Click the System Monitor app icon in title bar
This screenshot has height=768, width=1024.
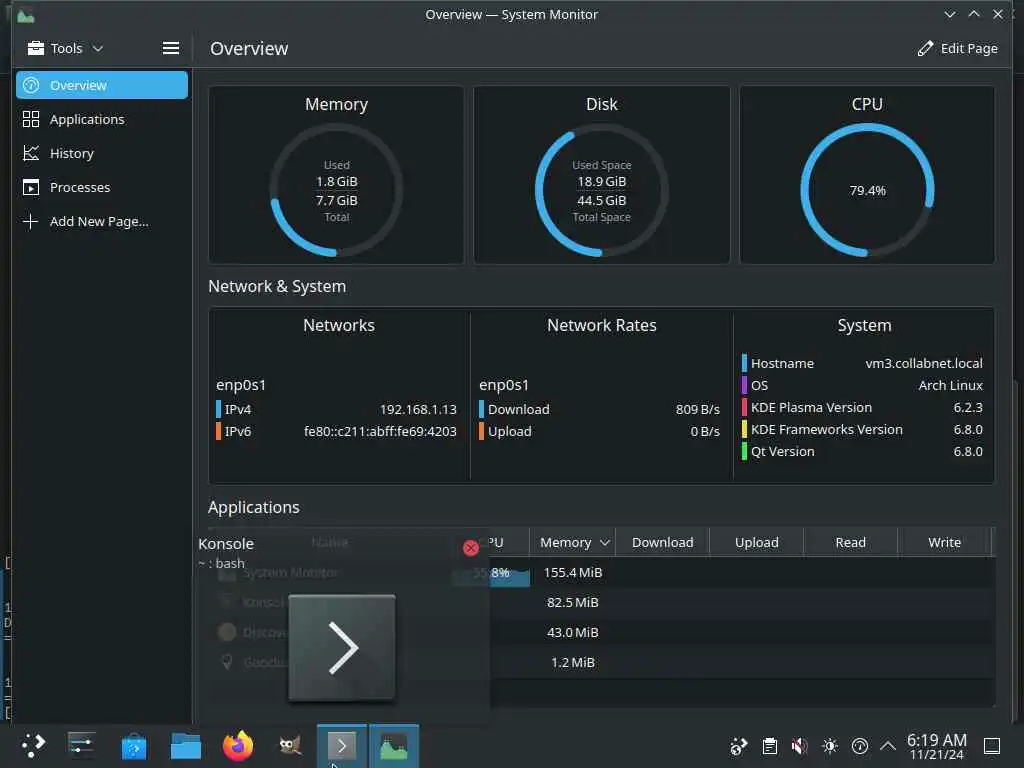pos(25,15)
